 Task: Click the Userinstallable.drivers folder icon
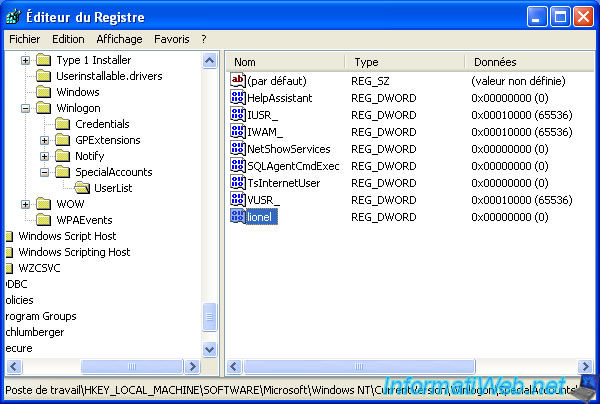pos(44,76)
